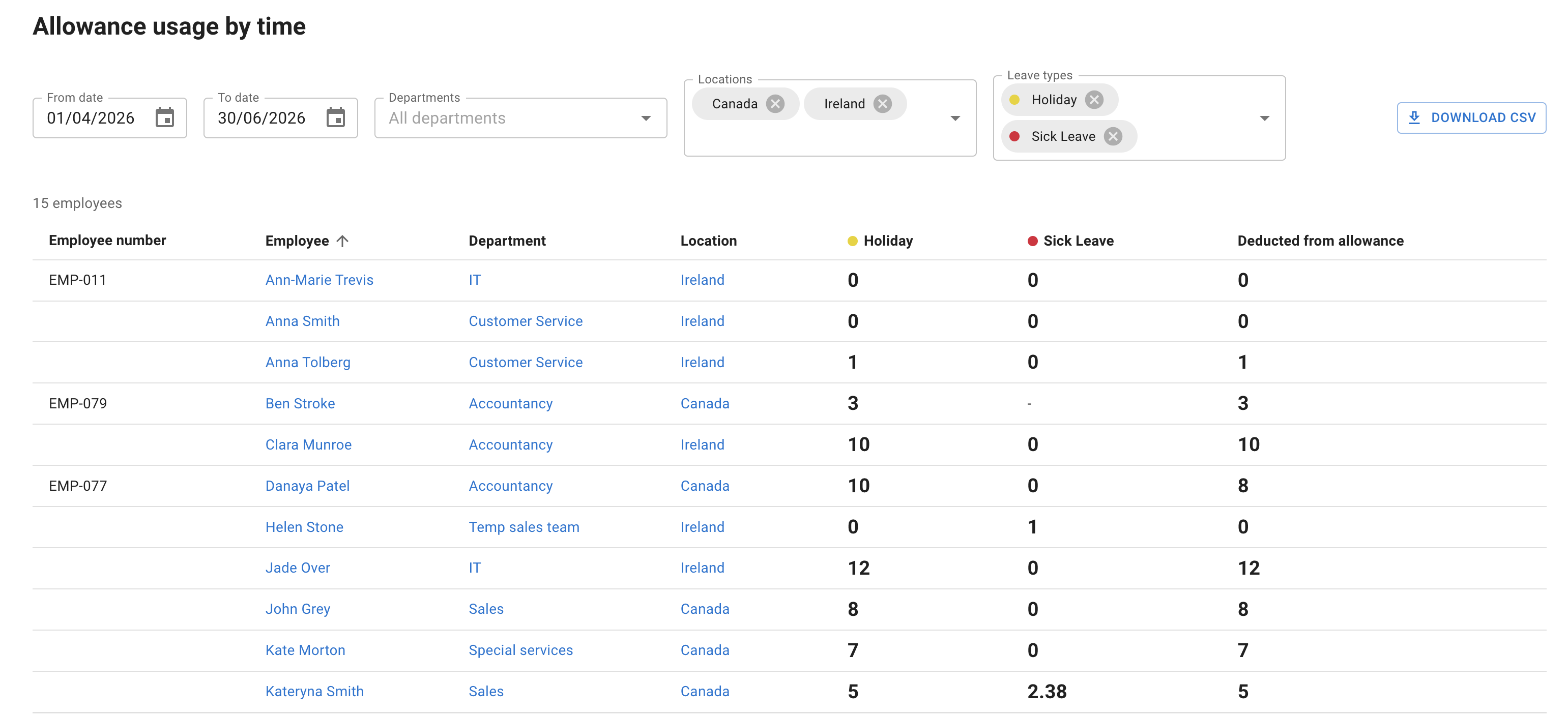Download the report as CSV
The height and width of the screenshot is (714, 1568).
pyautogui.click(x=1471, y=117)
